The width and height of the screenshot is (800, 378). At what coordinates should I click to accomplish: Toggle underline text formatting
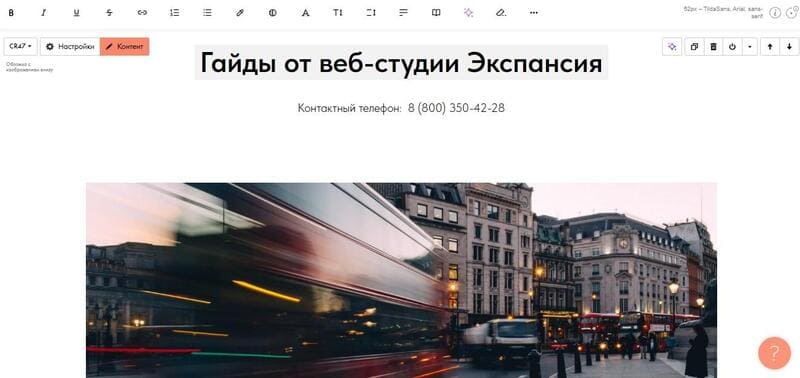(x=76, y=13)
